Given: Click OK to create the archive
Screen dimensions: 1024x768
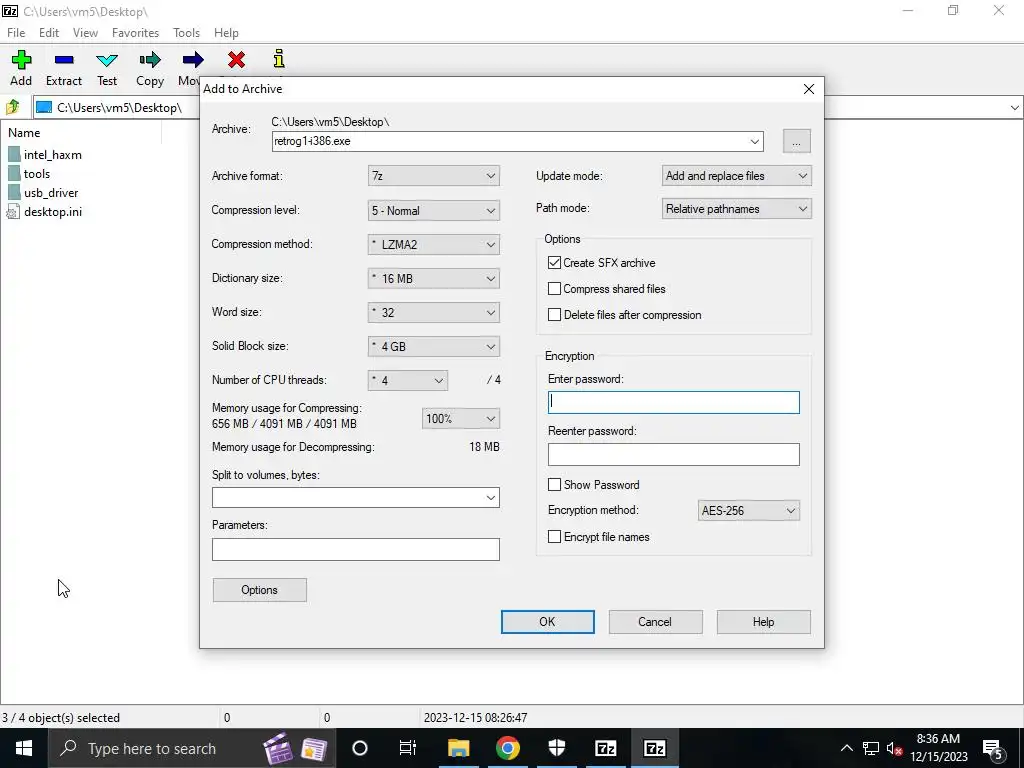Looking at the screenshot, I should [x=547, y=622].
